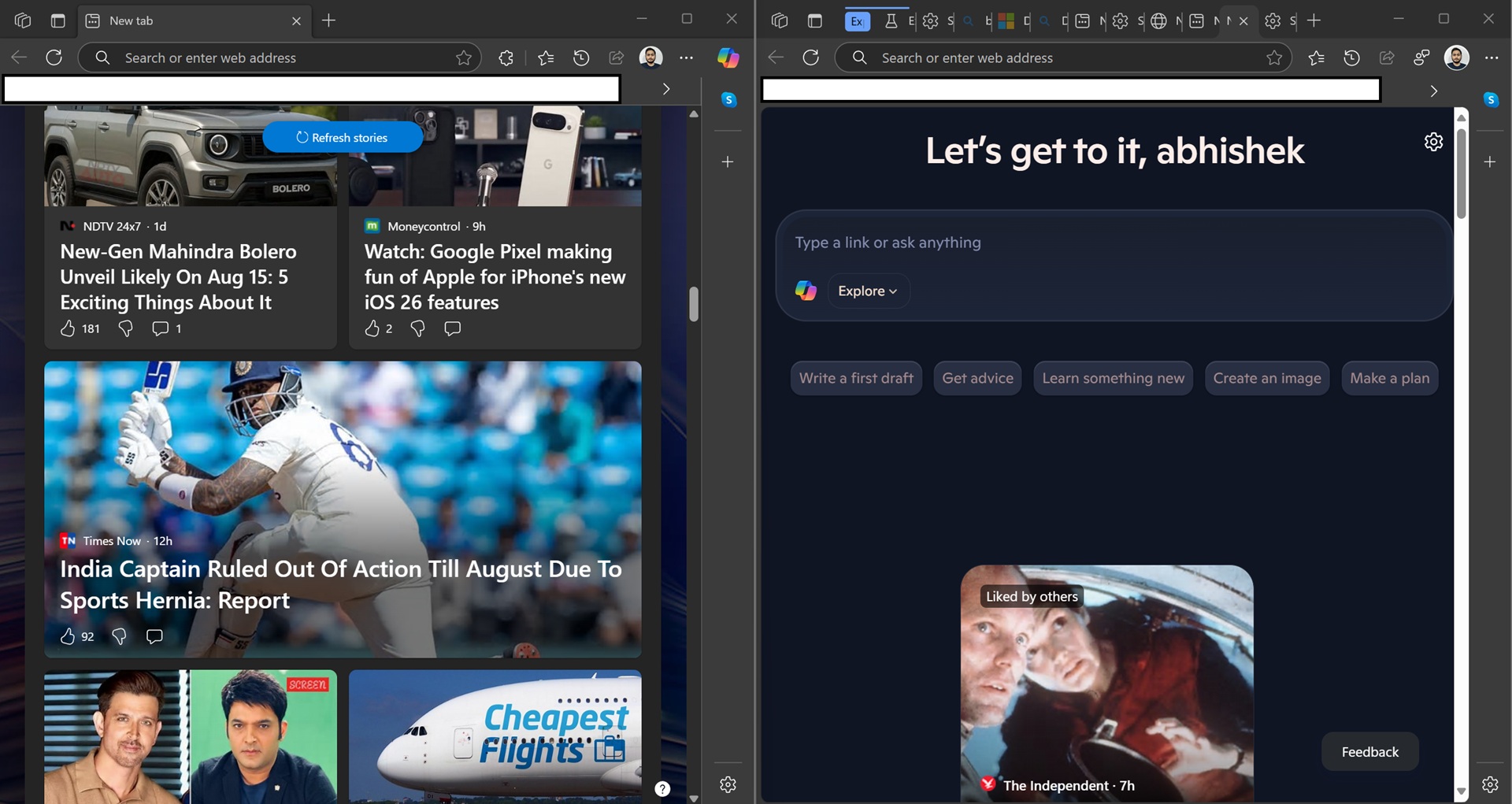Open Extensions puzzle icon in left window
1512x804 pixels.
tap(506, 57)
